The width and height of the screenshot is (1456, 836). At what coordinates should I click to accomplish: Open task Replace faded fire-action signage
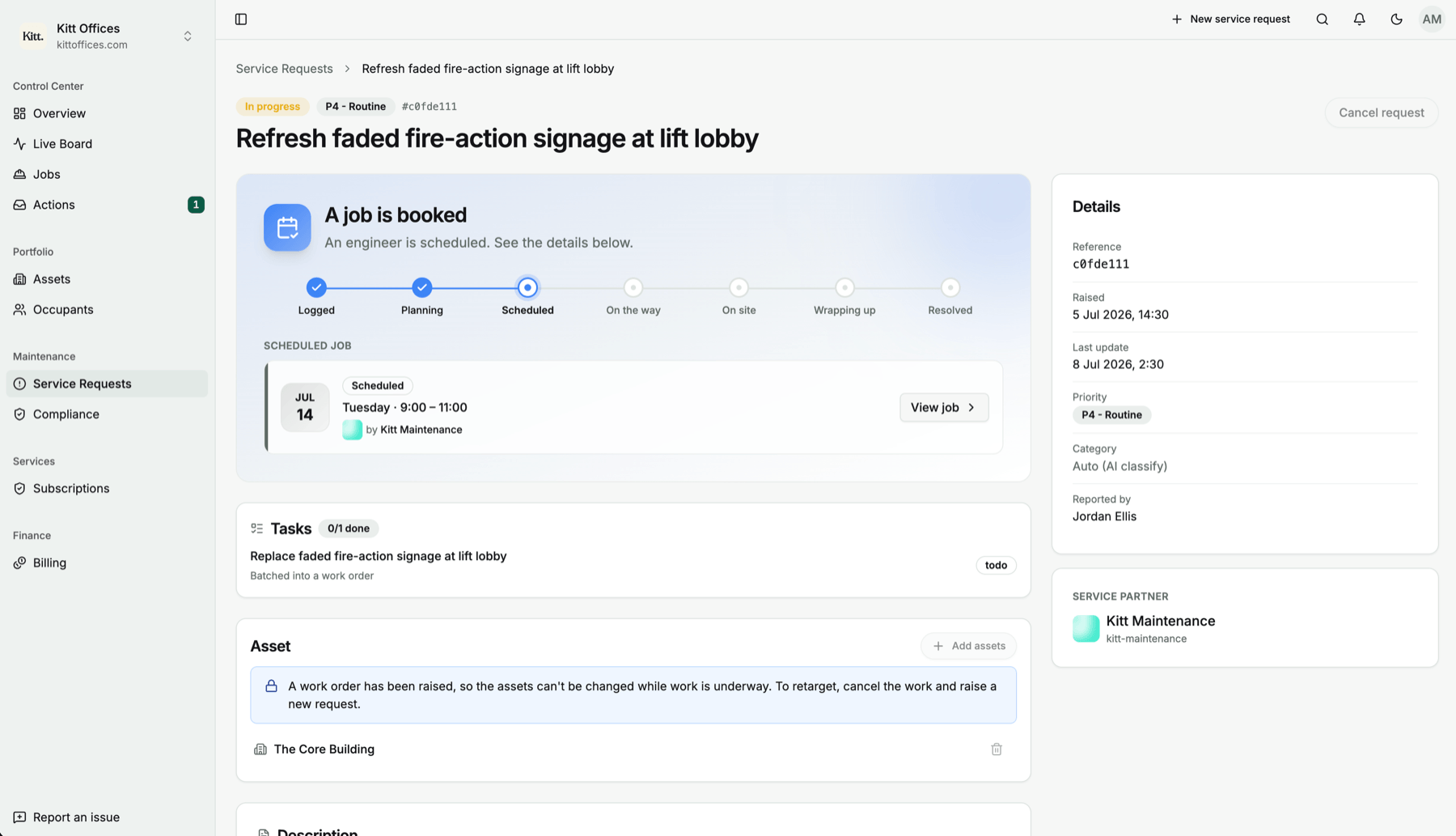tap(378, 556)
